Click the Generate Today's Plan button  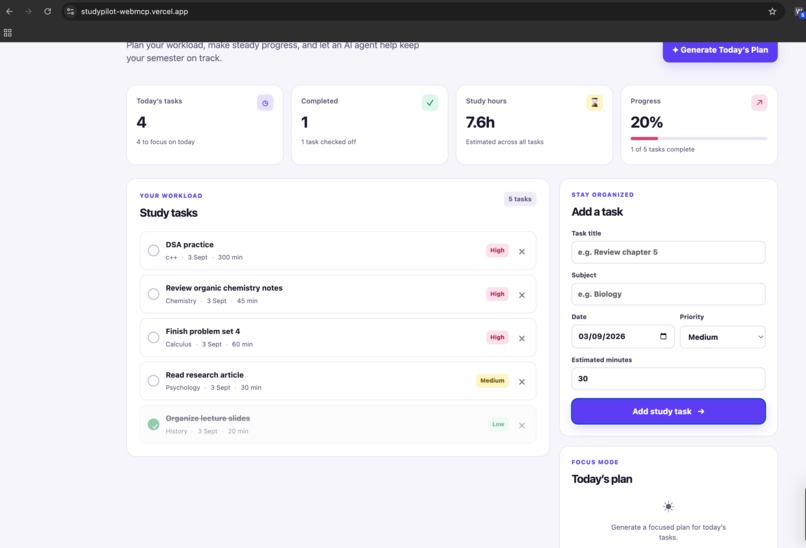point(720,50)
